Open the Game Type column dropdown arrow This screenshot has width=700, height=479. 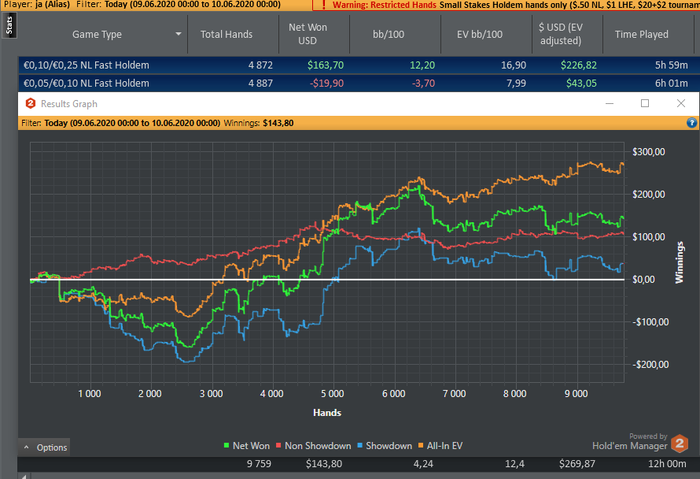(179, 34)
